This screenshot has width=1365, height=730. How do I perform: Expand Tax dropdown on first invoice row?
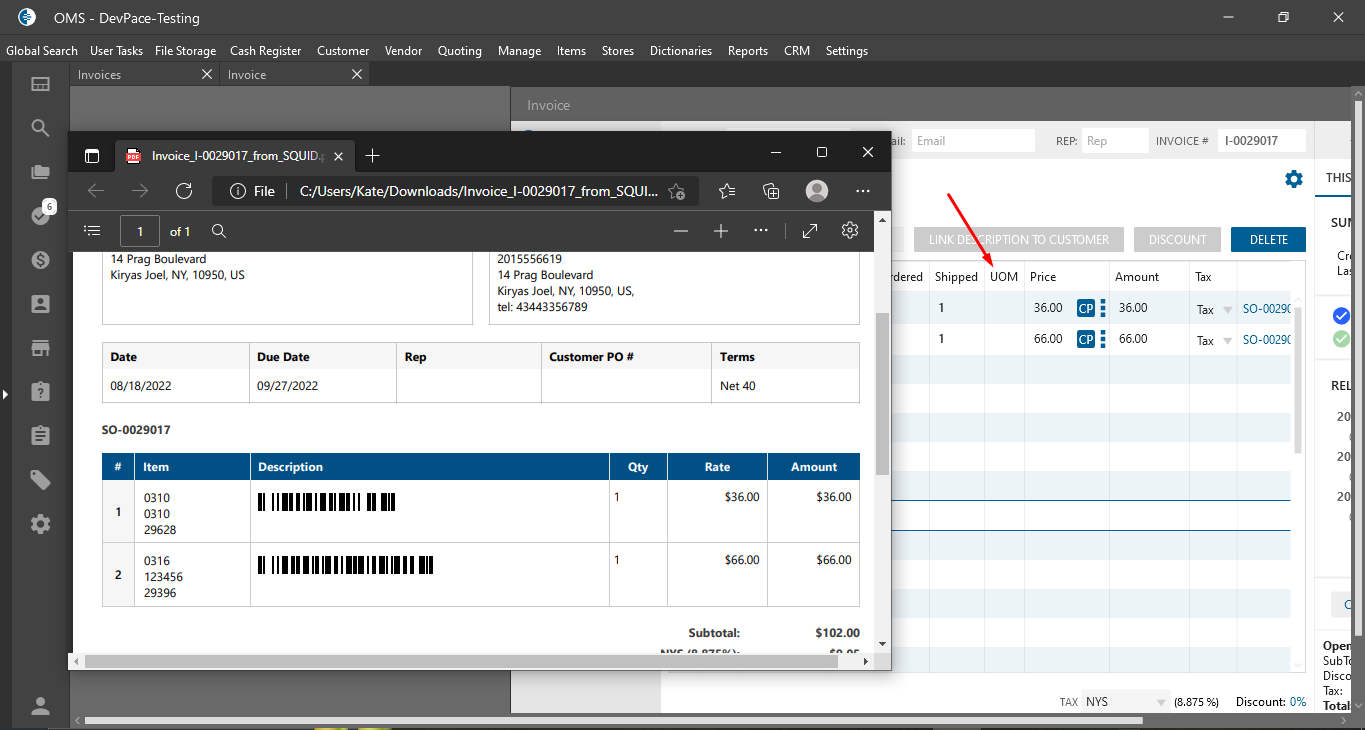[1227, 310]
